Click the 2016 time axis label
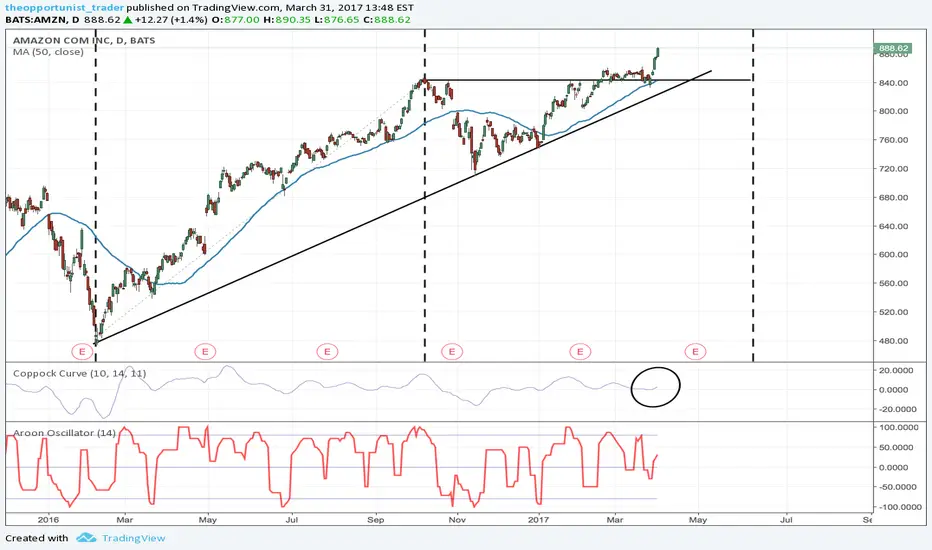 tap(48, 520)
